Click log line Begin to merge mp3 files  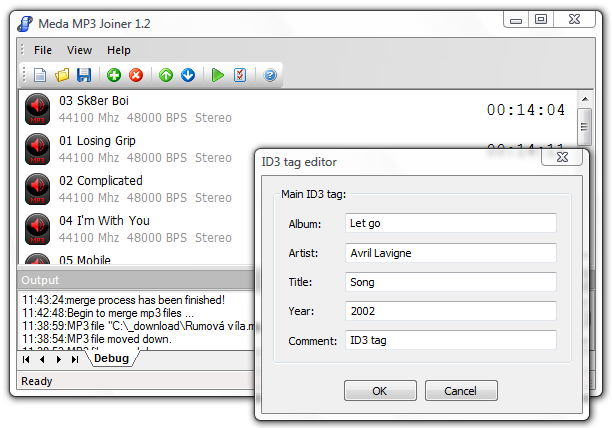108,313
